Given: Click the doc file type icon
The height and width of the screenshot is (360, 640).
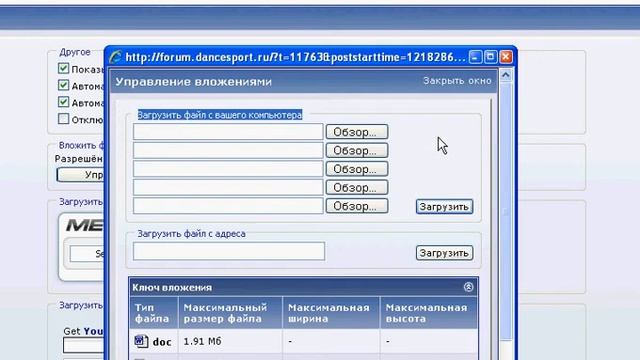Looking at the screenshot, I should click(x=141, y=341).
